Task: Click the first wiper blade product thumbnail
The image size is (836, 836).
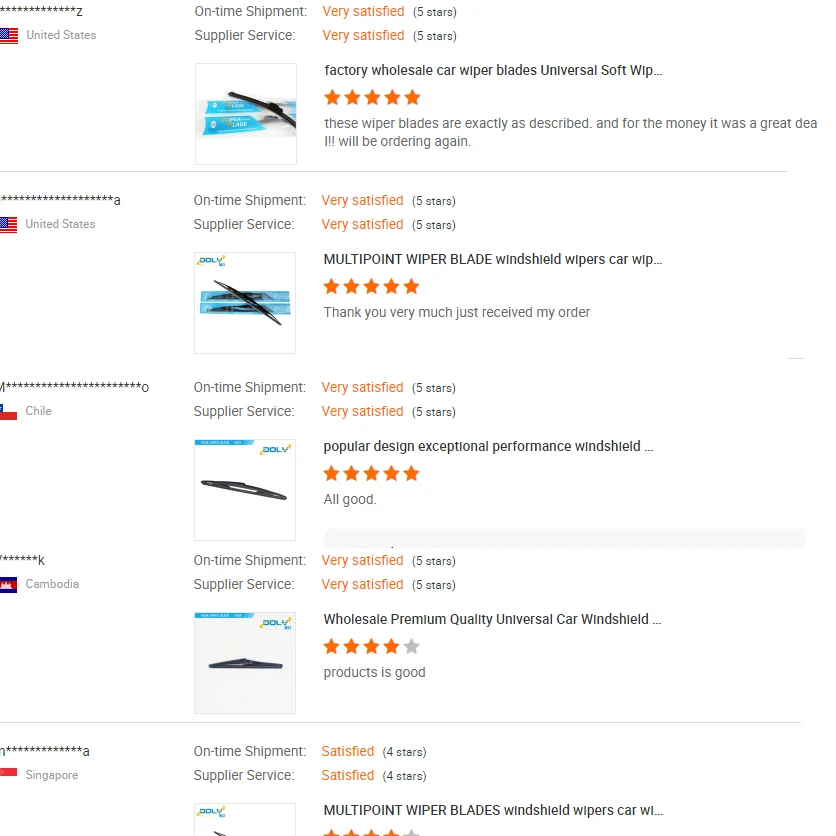Action: point(246,113)
